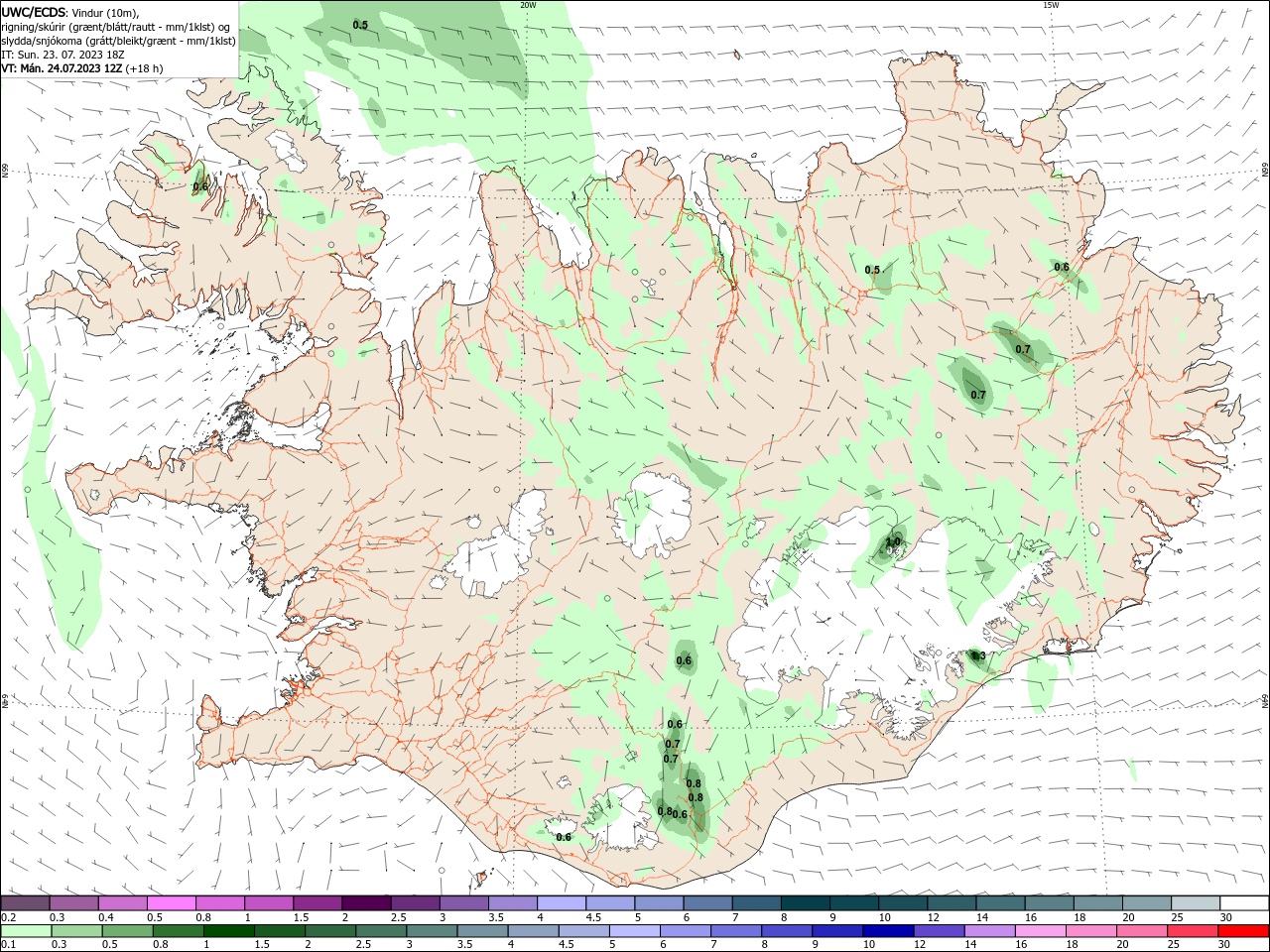Click the 1.0 precipitation value on northern Vatnajökull
This screenshot has width=1270, height=952.
(893, 541)
